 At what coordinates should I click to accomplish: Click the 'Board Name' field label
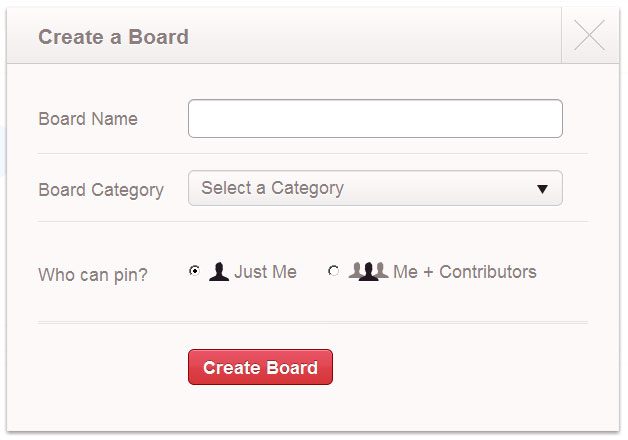click(x=88, y=119)
